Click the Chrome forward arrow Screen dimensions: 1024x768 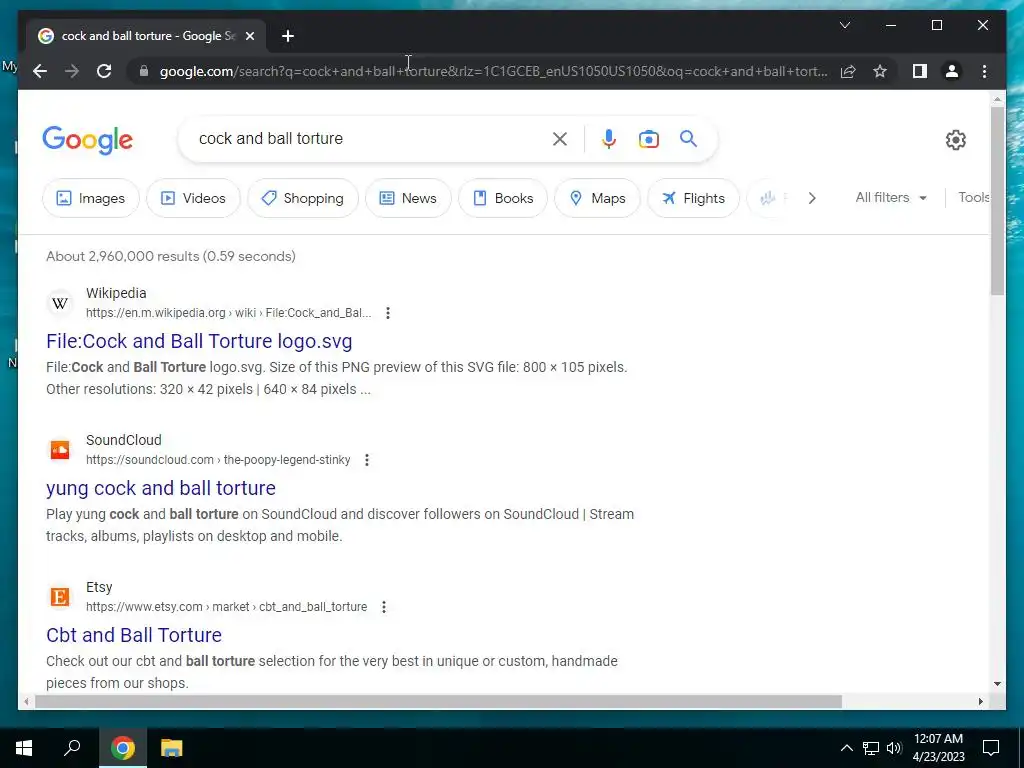72,71
